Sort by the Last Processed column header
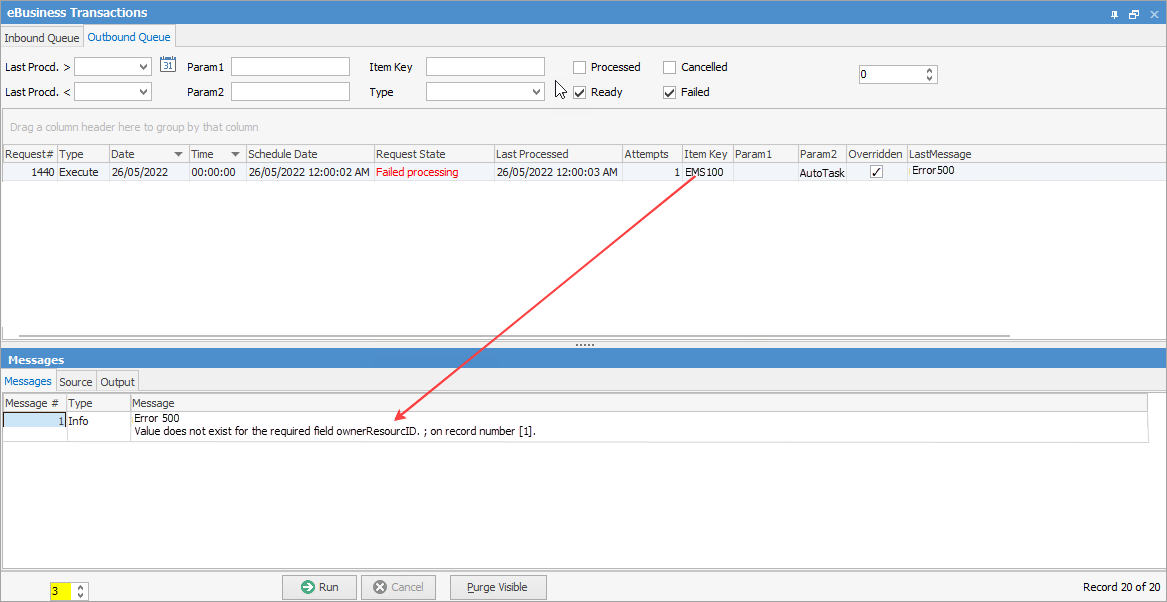This screenshot has height=602, width=1167. 558,154
